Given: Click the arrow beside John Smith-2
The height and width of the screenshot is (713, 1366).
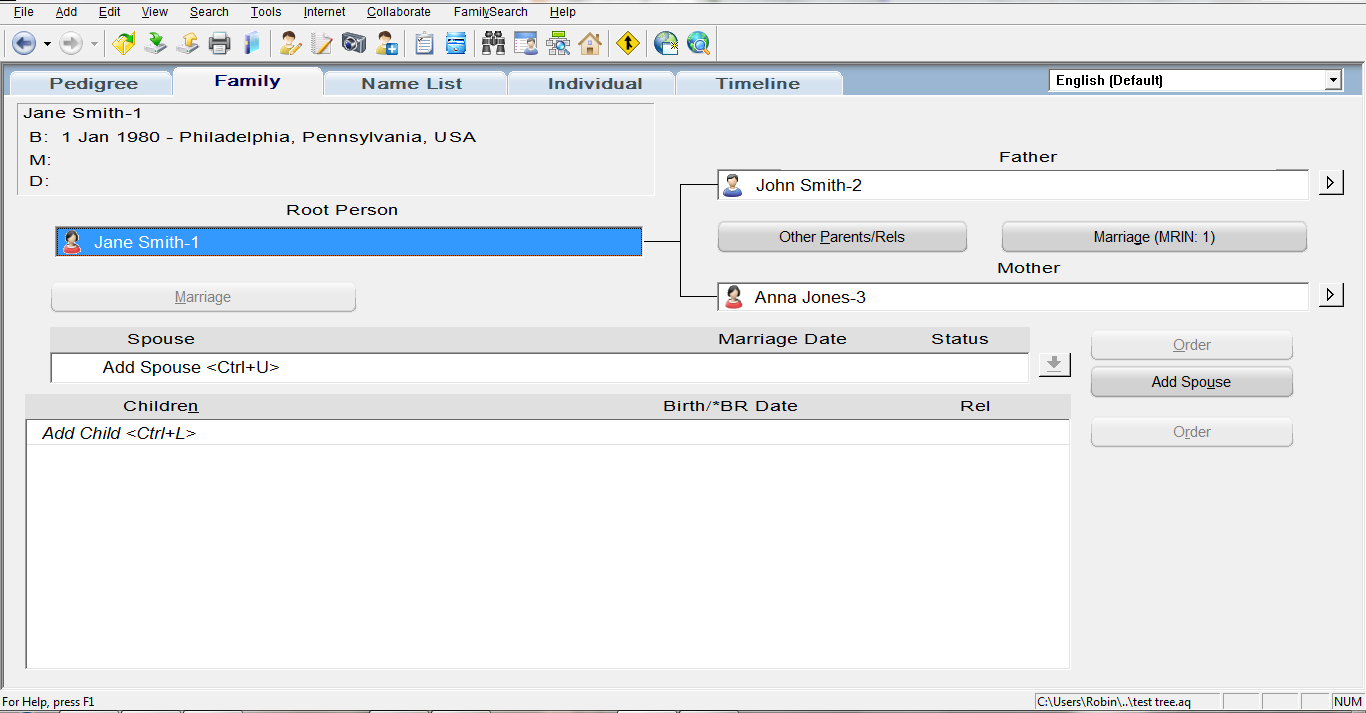Looking at the screenshot, I should pyautogui.click(x=1330, y=183).
